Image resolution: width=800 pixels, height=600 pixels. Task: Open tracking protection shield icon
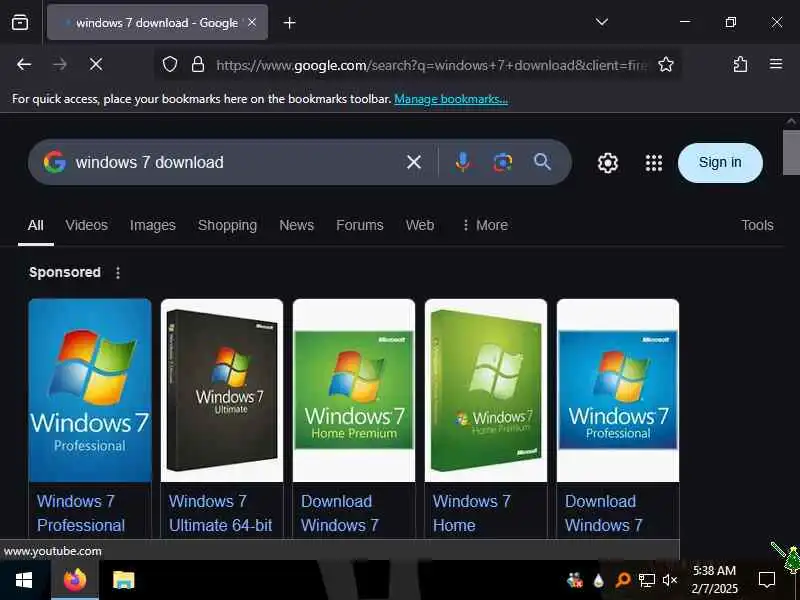(x=170, y=64)
